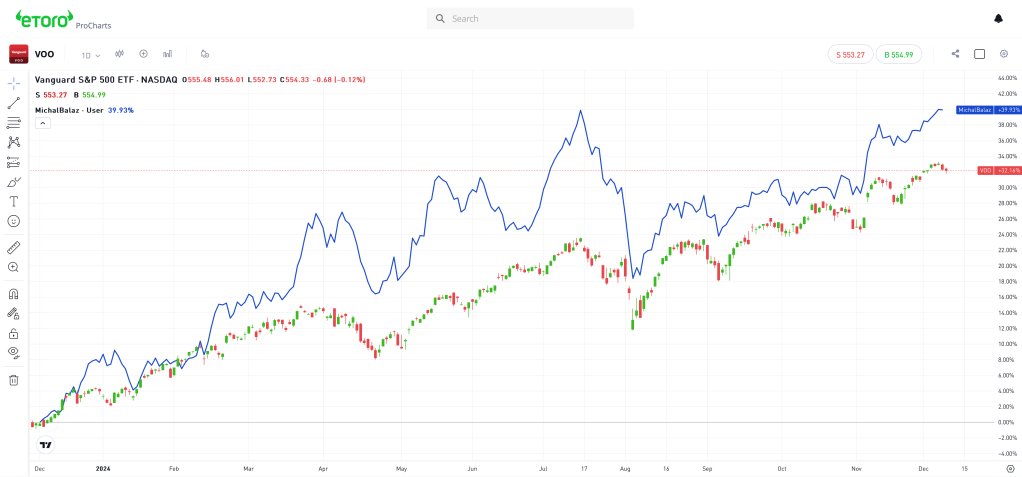The width and height of the screenshot is (1022, 477).
Task: Select the text annotation tool
Action: coord(14,201)
